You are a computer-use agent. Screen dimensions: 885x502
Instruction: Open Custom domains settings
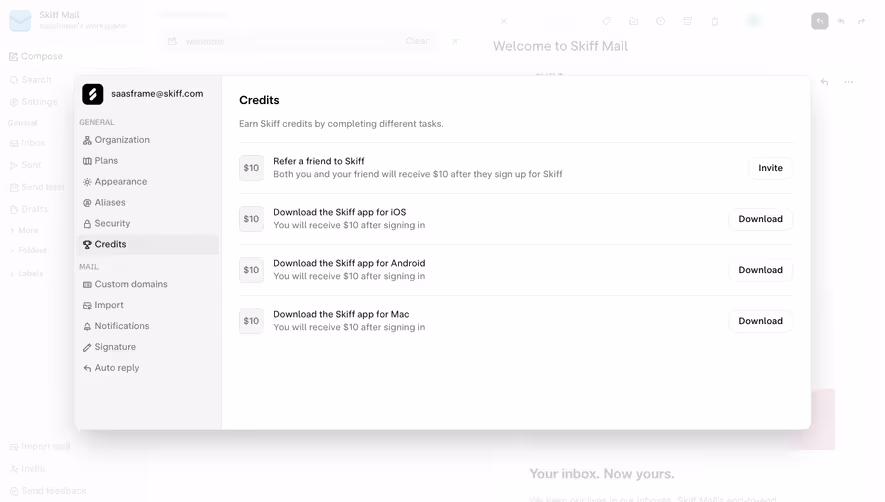(147, 284)
